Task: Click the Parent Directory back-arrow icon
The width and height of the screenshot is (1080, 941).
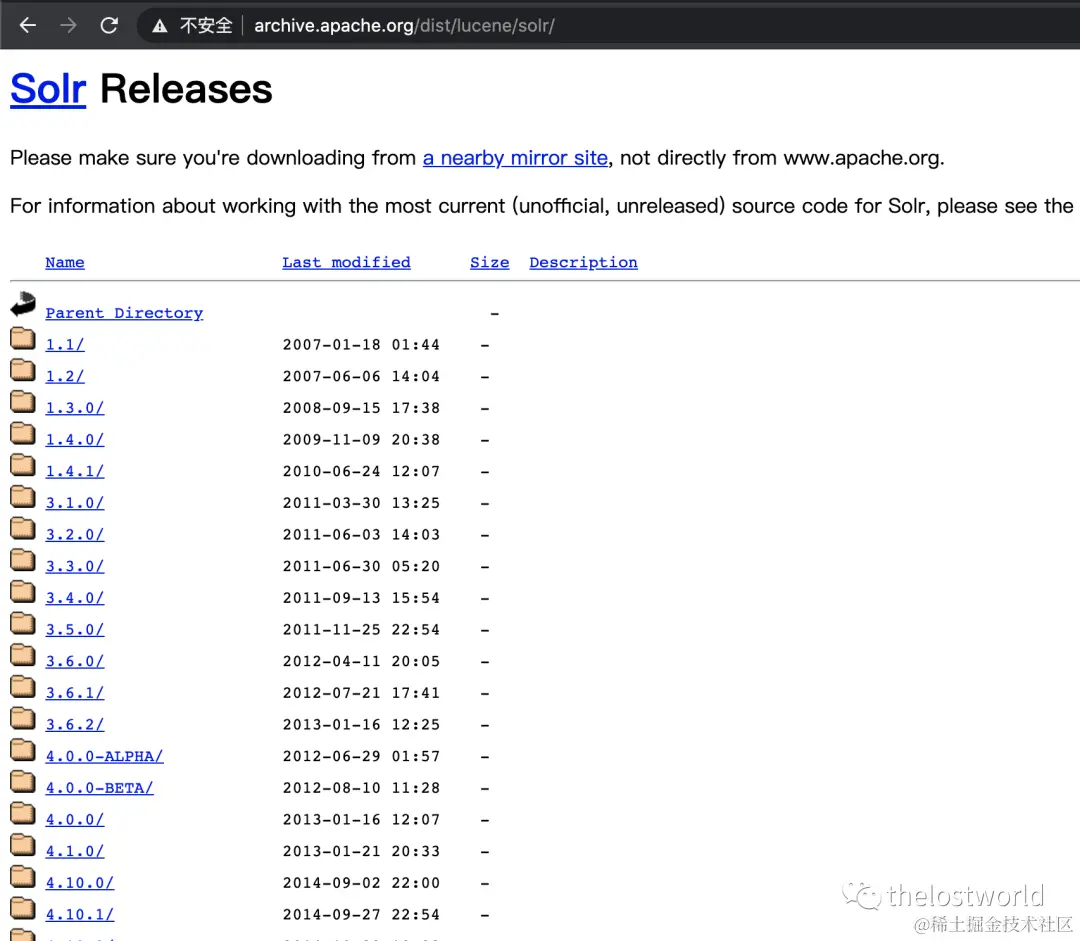Action: coord(23,304)
